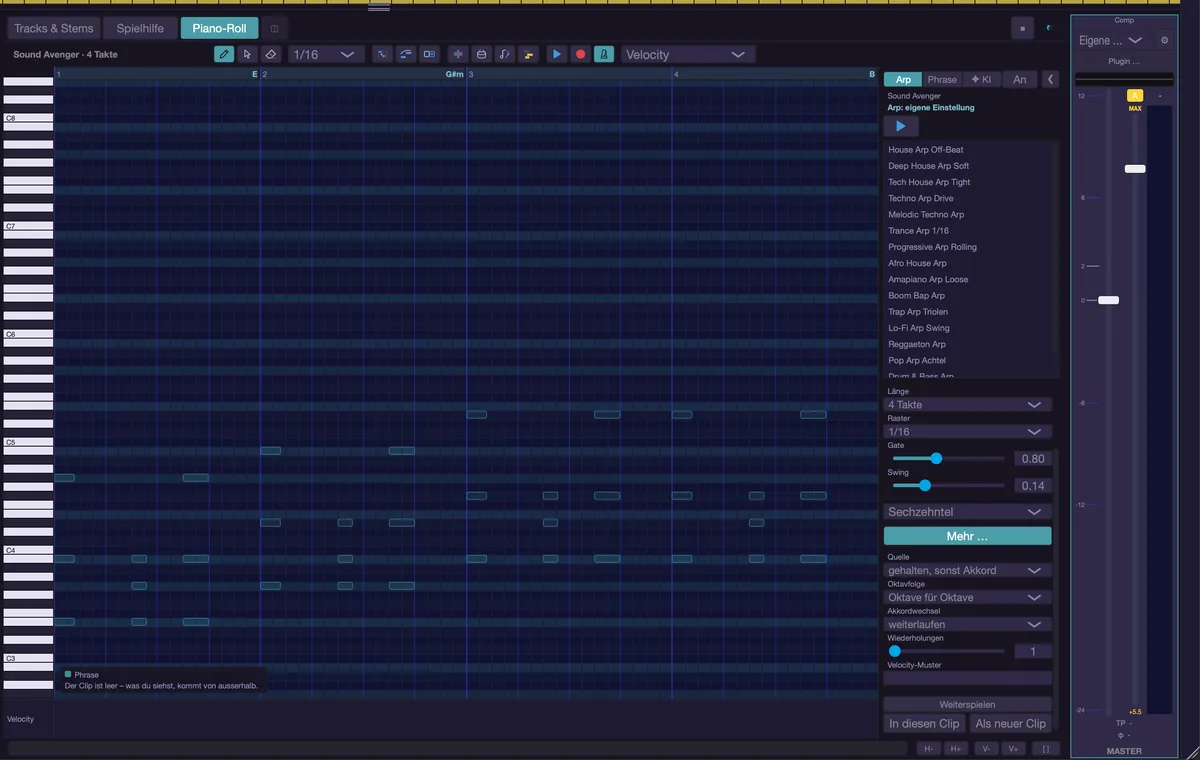1200x760 pixels.
Task: Click the Als neuer Clip button
Action: point(1010,723)
